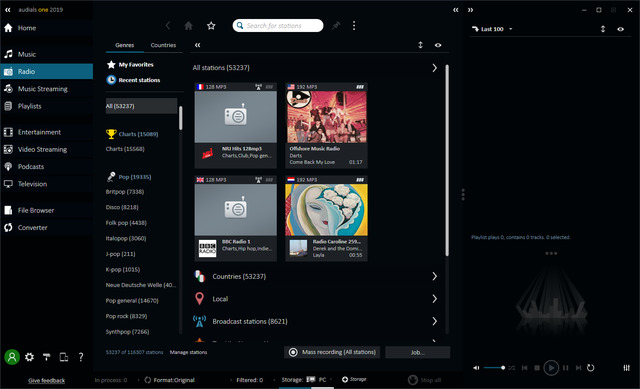Open NRJ Hits 128mp3 station tile
The width and height of the screenshot is (640, 389).
tap(236, 125)
